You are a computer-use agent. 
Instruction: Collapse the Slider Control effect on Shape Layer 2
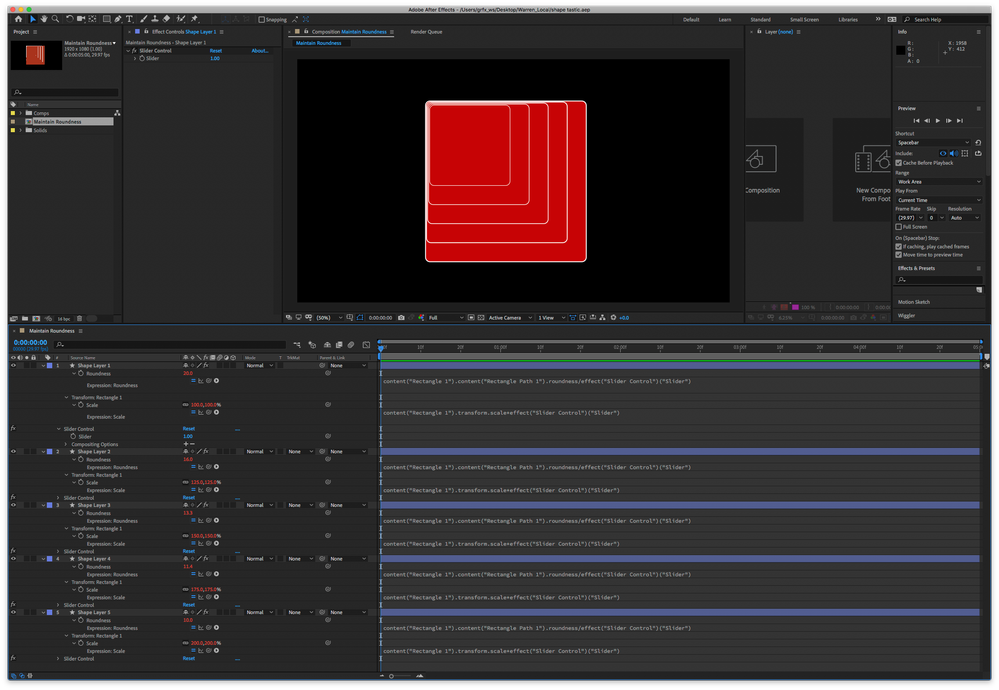59,497
